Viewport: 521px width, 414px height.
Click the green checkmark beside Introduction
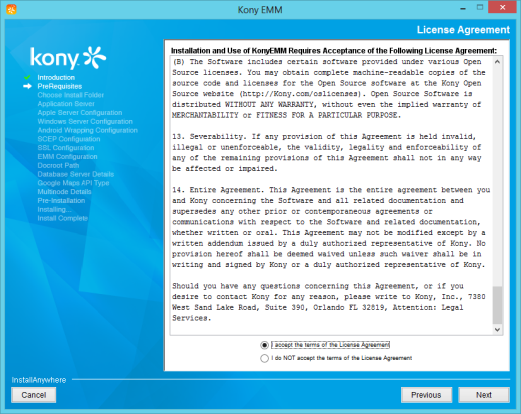[x=27, y=77]
